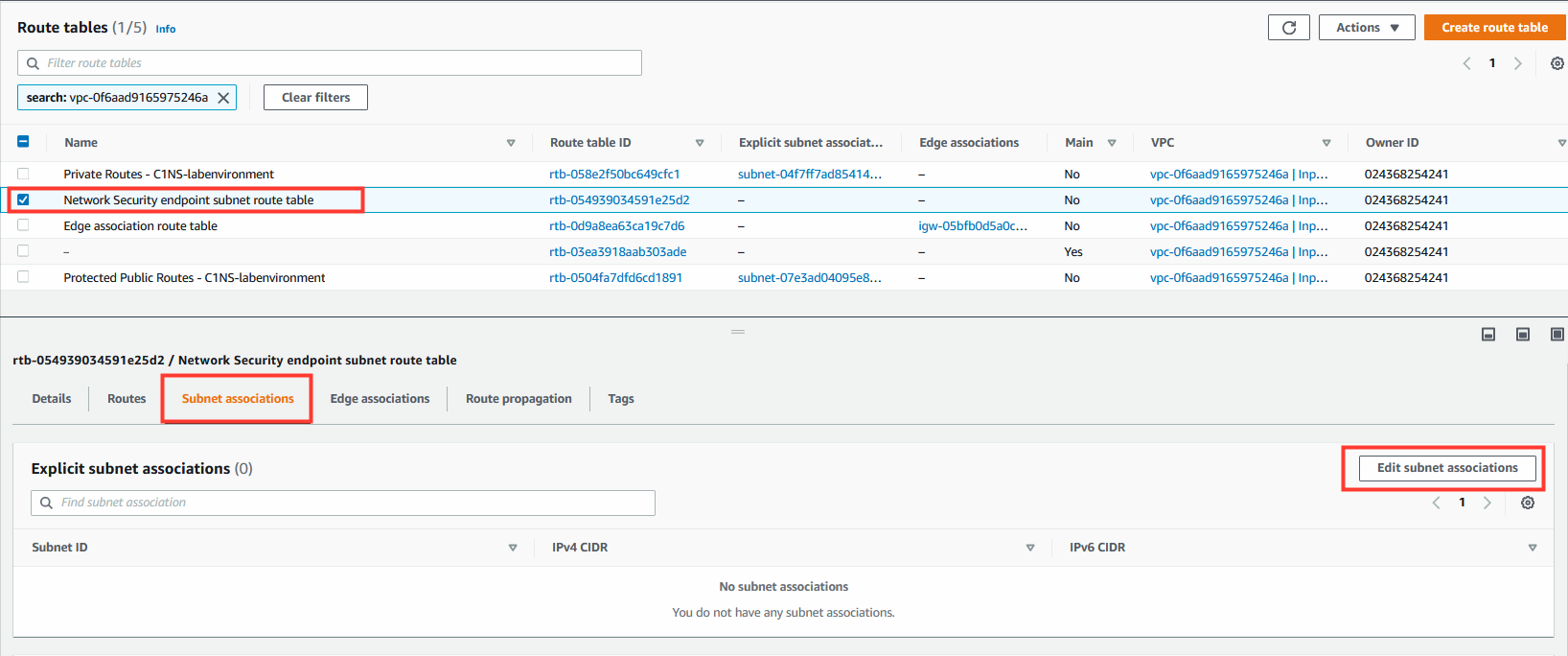Sort by Route table ID column
Image resolution: width=1568 pixels, height=656 pixels.
point(700,143)
